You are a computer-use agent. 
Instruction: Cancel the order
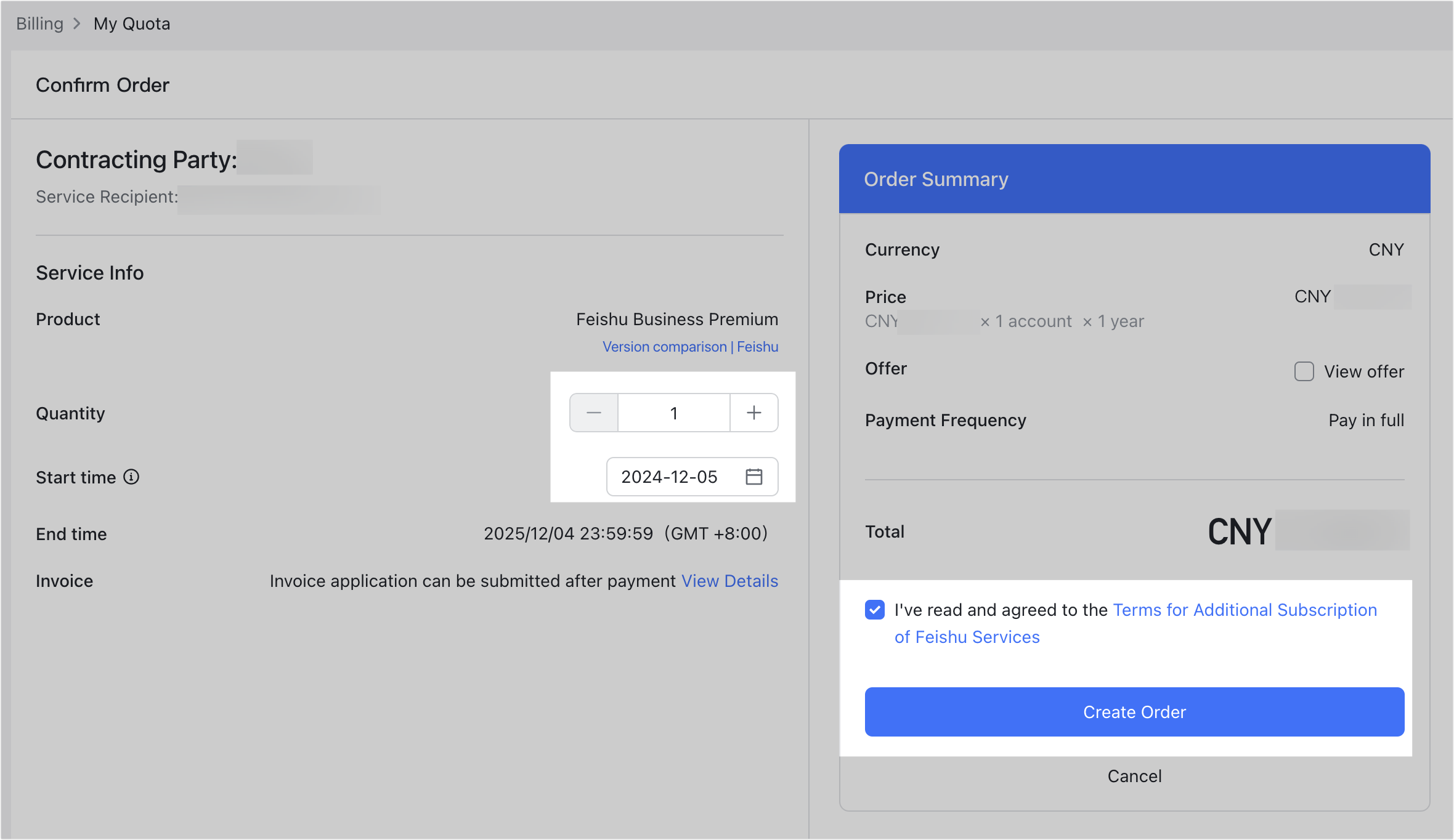(x=1134, y=776)
